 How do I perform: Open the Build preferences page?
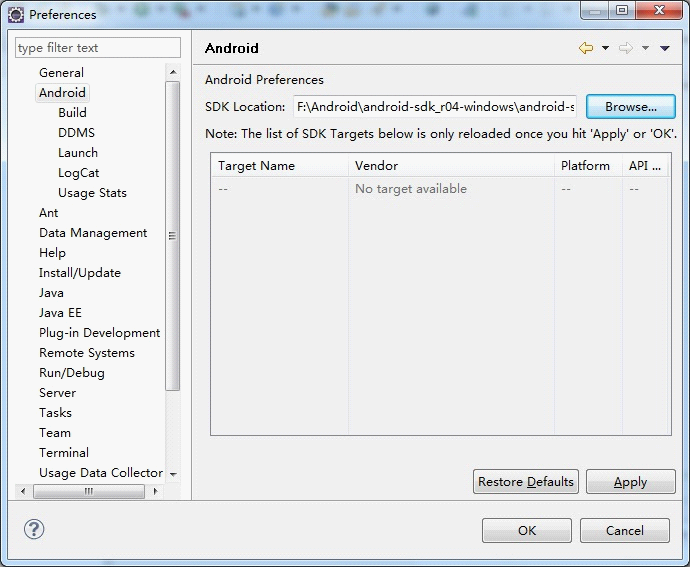point(72,113)
